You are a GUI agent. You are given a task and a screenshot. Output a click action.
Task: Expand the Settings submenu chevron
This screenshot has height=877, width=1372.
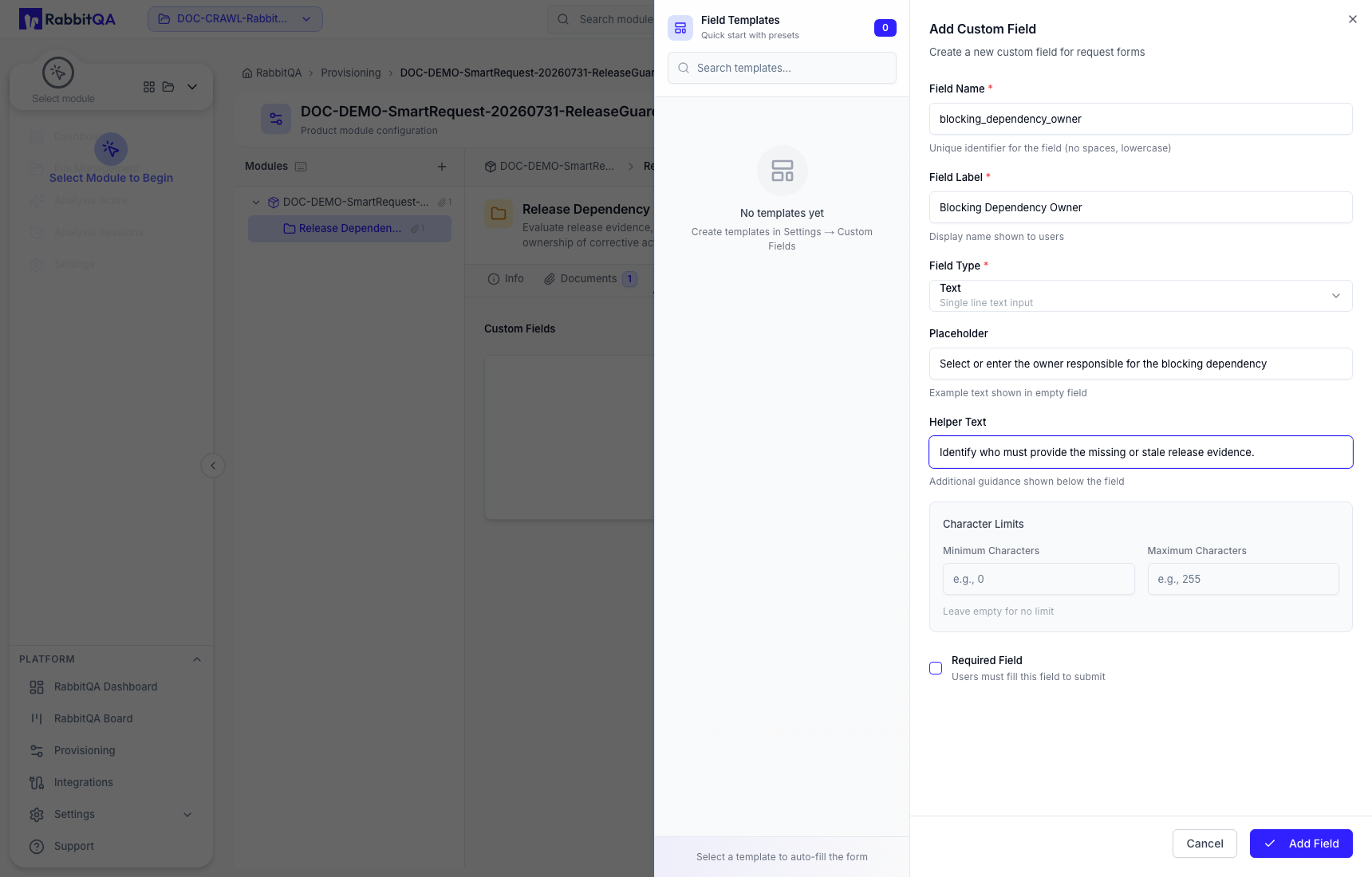click(x=187, y=814)
